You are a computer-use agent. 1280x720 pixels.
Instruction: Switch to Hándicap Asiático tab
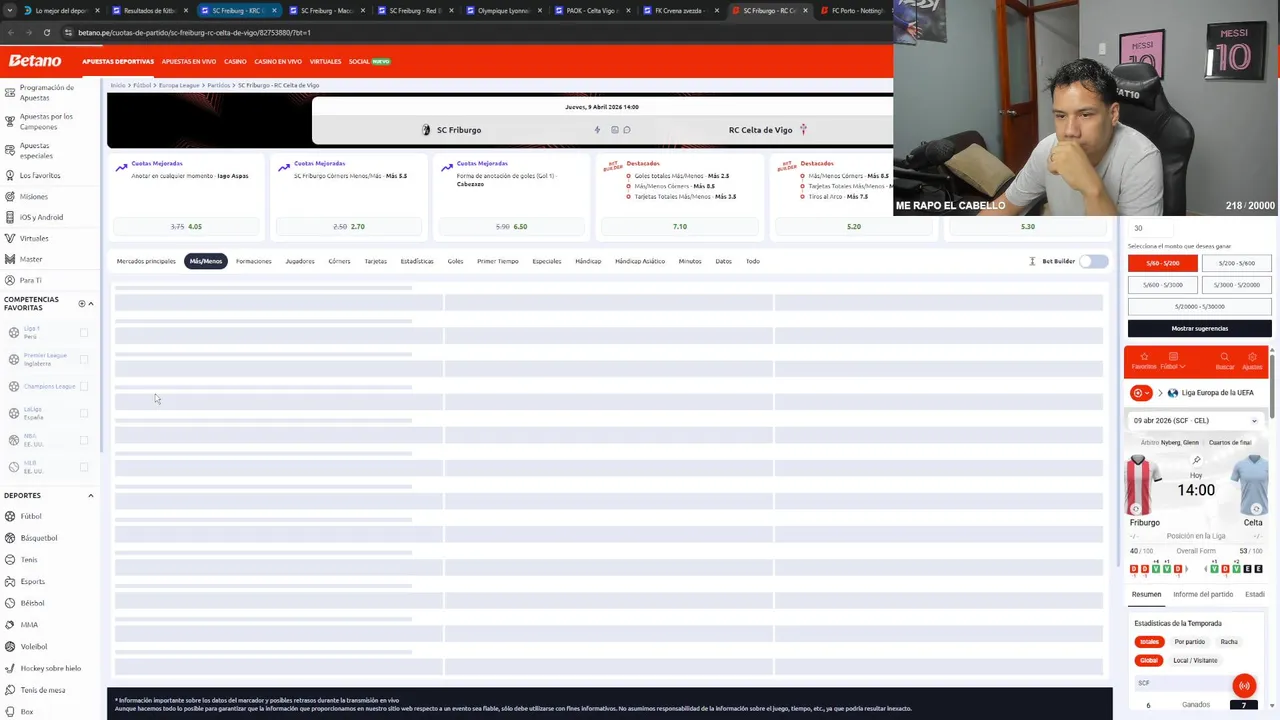pos(640,261)
